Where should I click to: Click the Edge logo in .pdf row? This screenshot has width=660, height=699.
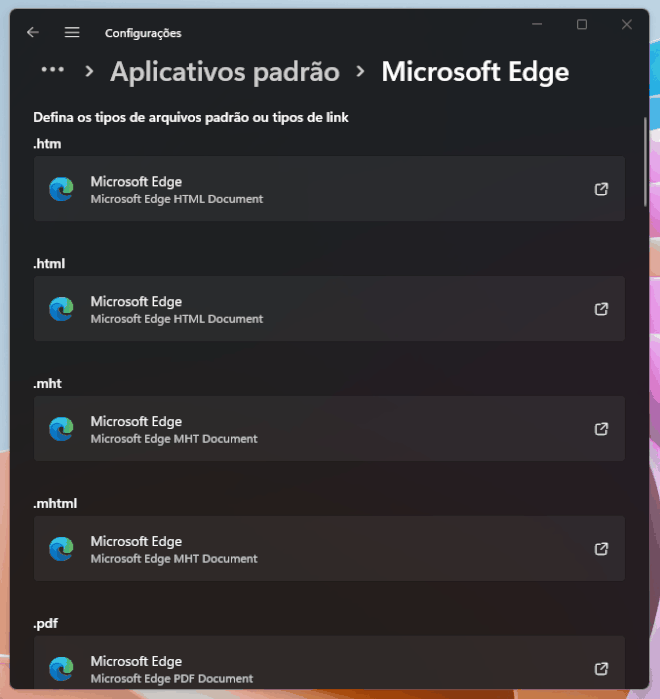pos(61,668)
